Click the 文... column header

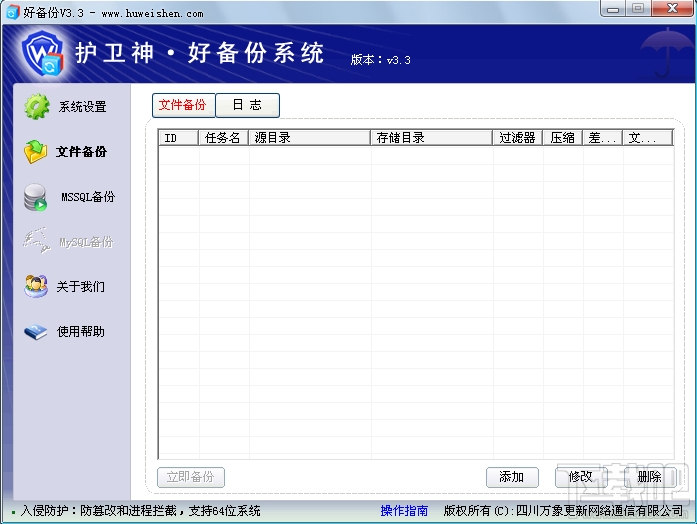point(648,138)
